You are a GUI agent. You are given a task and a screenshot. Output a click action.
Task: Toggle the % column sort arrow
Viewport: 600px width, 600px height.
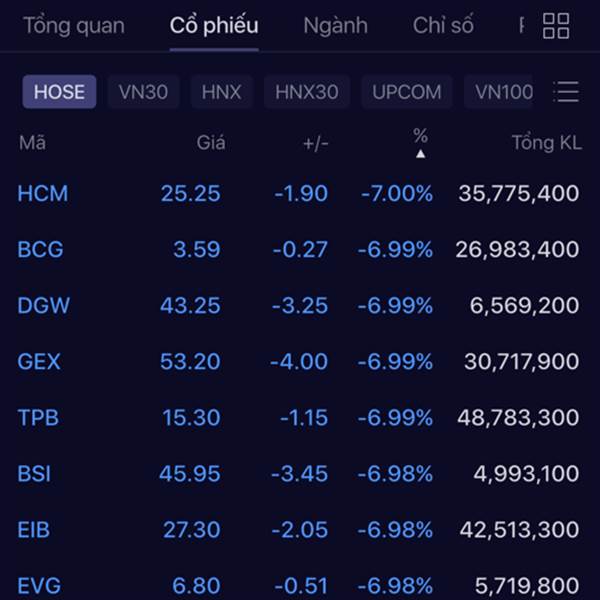point(421,154)
